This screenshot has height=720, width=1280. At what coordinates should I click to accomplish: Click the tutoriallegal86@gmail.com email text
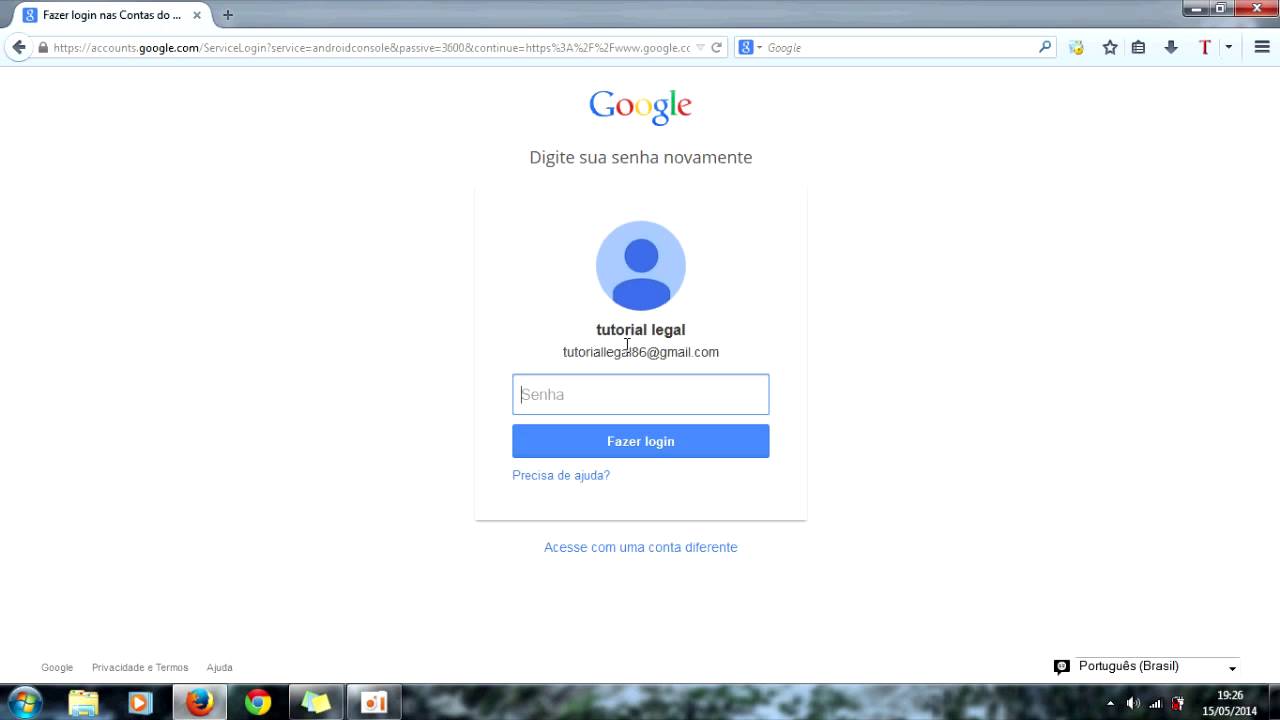(641, 352)
